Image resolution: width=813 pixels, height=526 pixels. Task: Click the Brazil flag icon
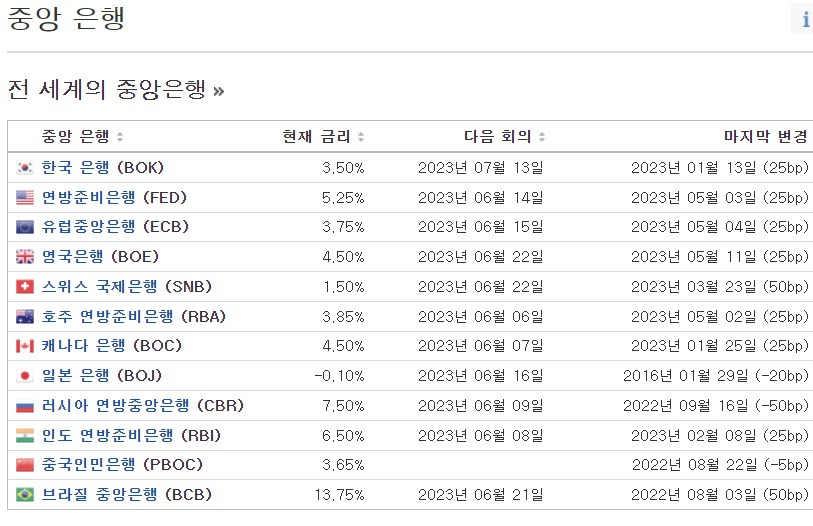pyautogui.click(x=25, y=494)
